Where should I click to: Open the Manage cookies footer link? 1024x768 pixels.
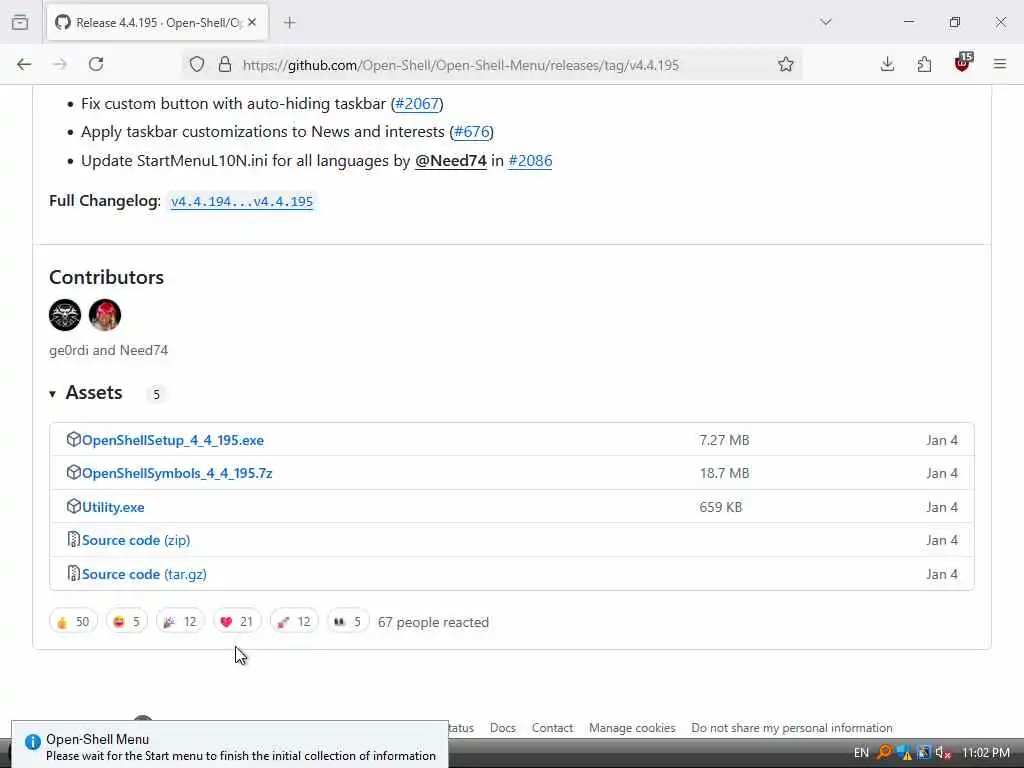[632, 728]
